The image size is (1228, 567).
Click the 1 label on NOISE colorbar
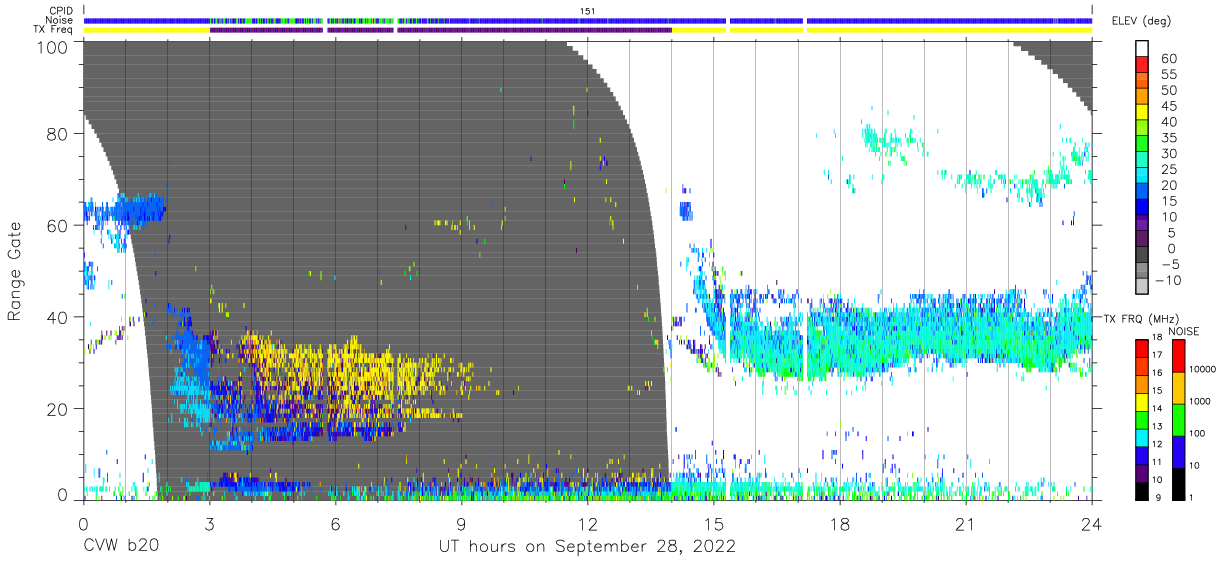[x=1189, y=497]
